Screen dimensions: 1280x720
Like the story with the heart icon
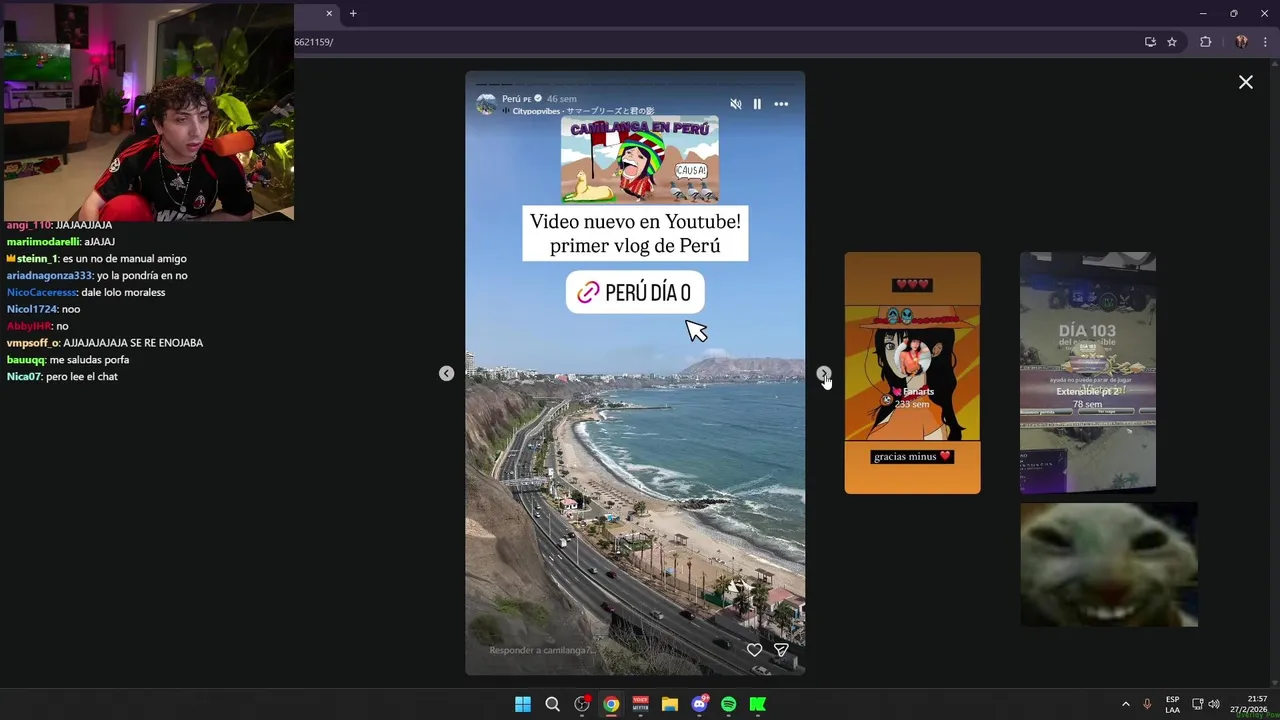click(x=754, y=650)
